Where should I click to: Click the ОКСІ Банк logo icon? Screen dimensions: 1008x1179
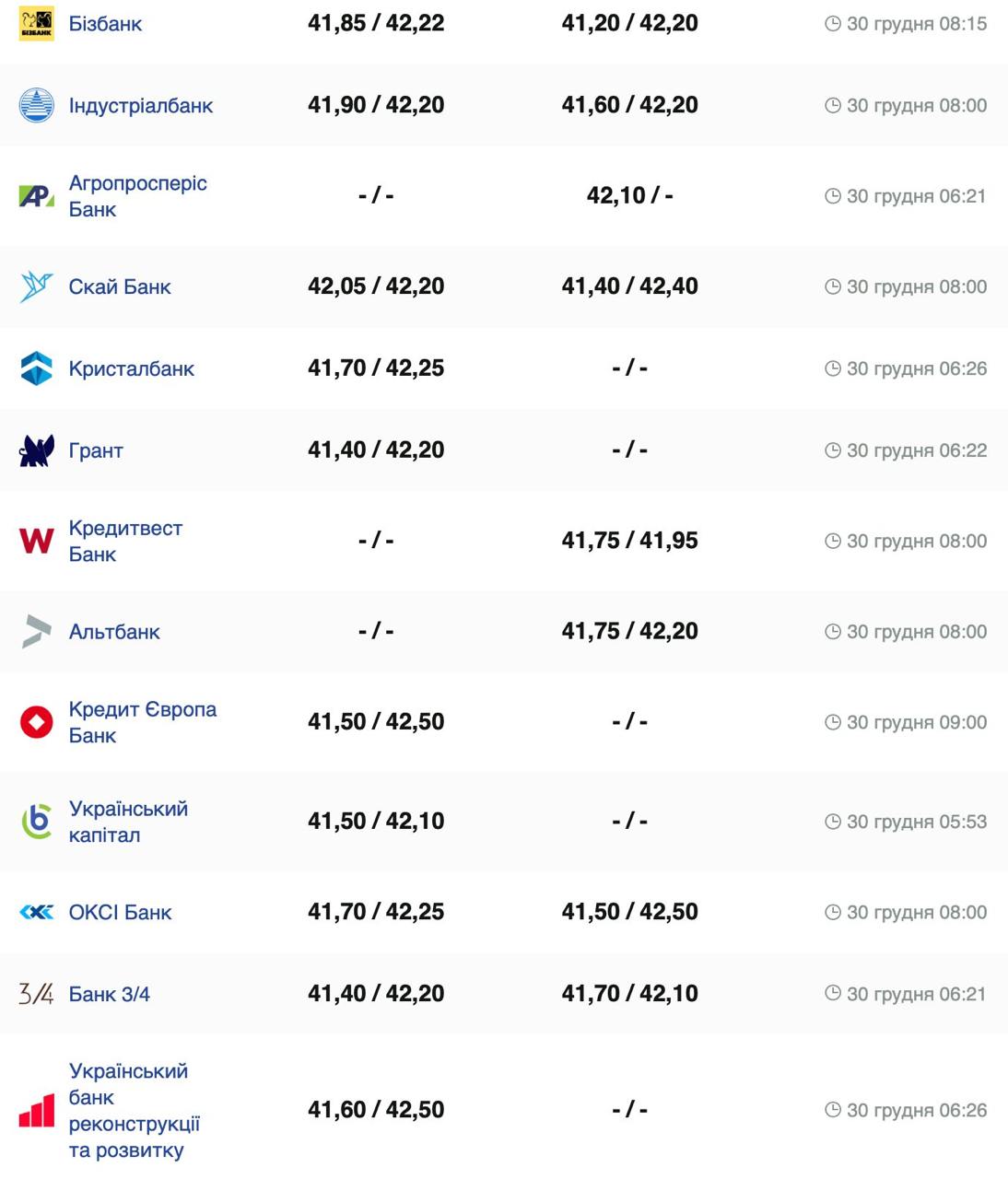point(37,912)
